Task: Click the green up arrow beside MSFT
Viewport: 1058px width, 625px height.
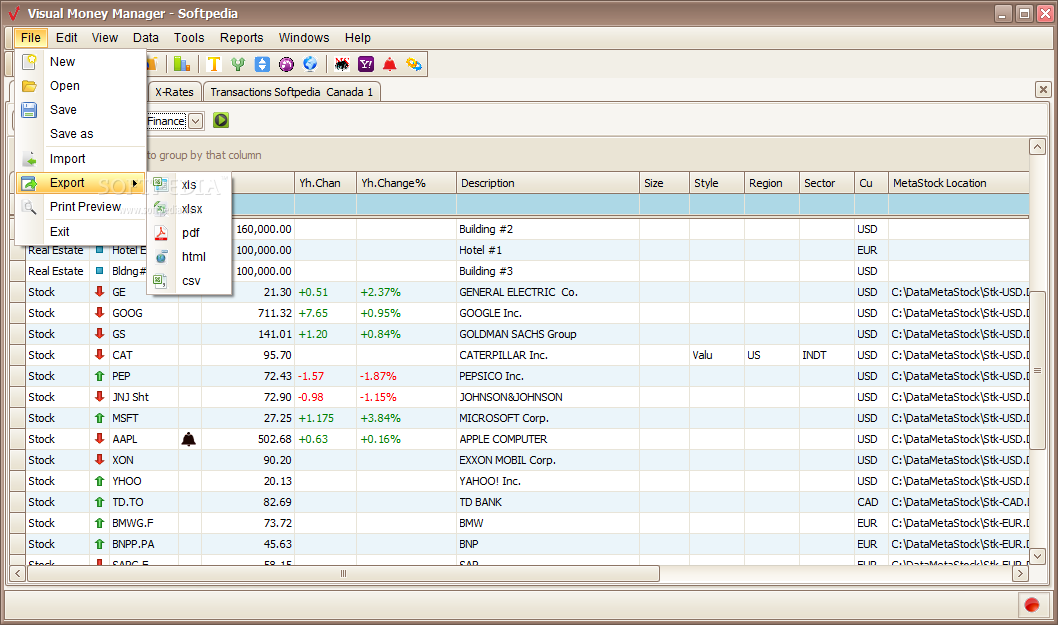Action: [99, 418]
